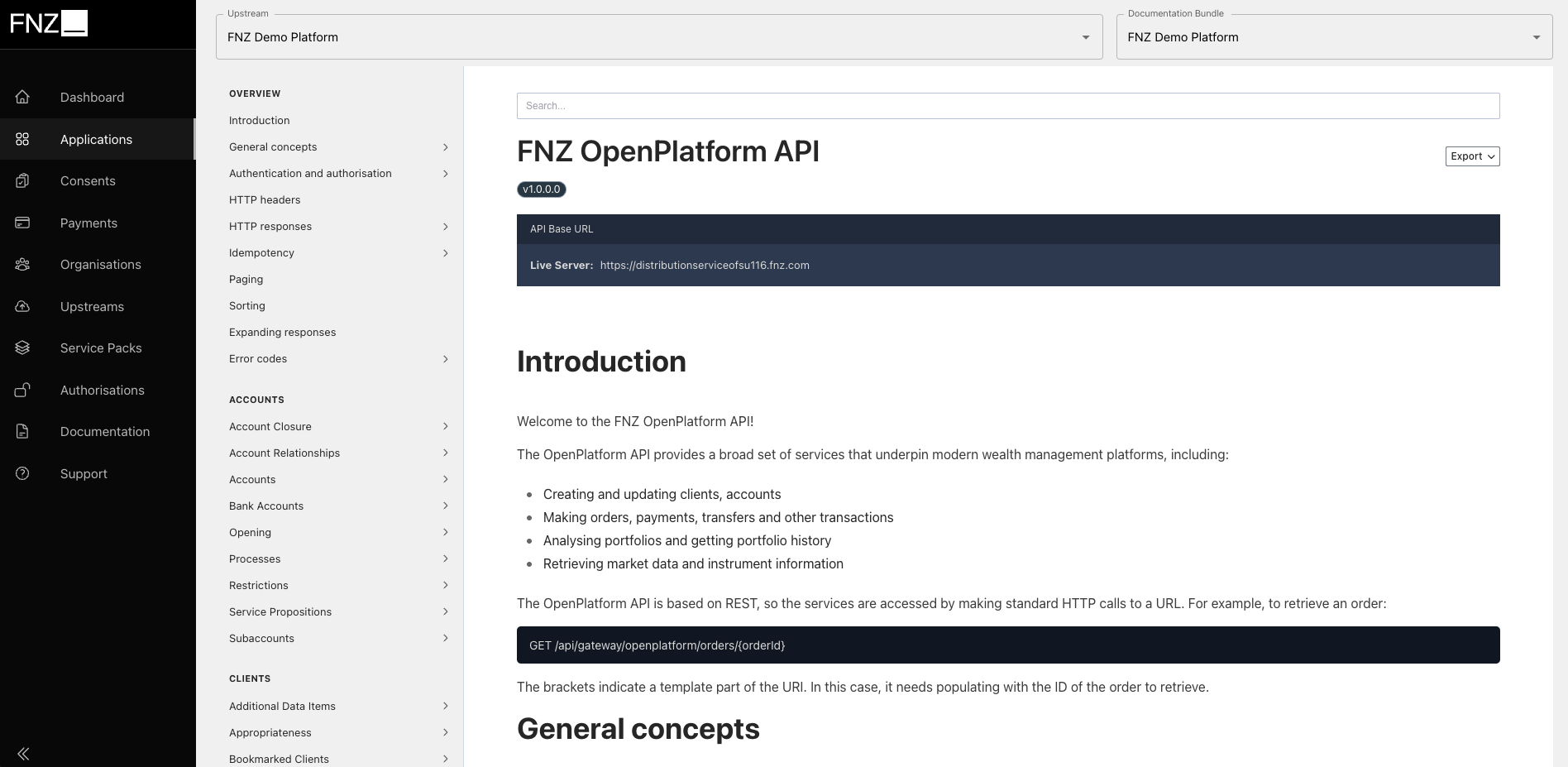This screenshot has width=1568, height=767.
Task: Expand Appropriateness chevron
Action: click(x=445, y=732)
